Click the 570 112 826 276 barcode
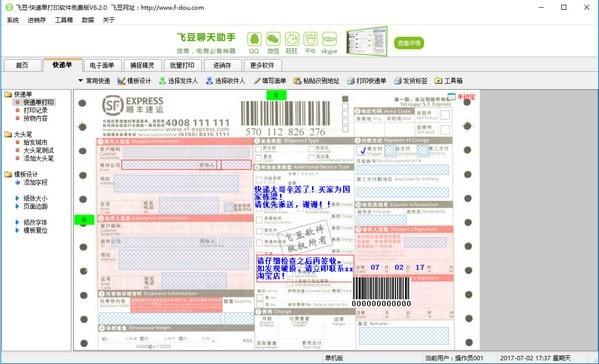 pos(285,118)
